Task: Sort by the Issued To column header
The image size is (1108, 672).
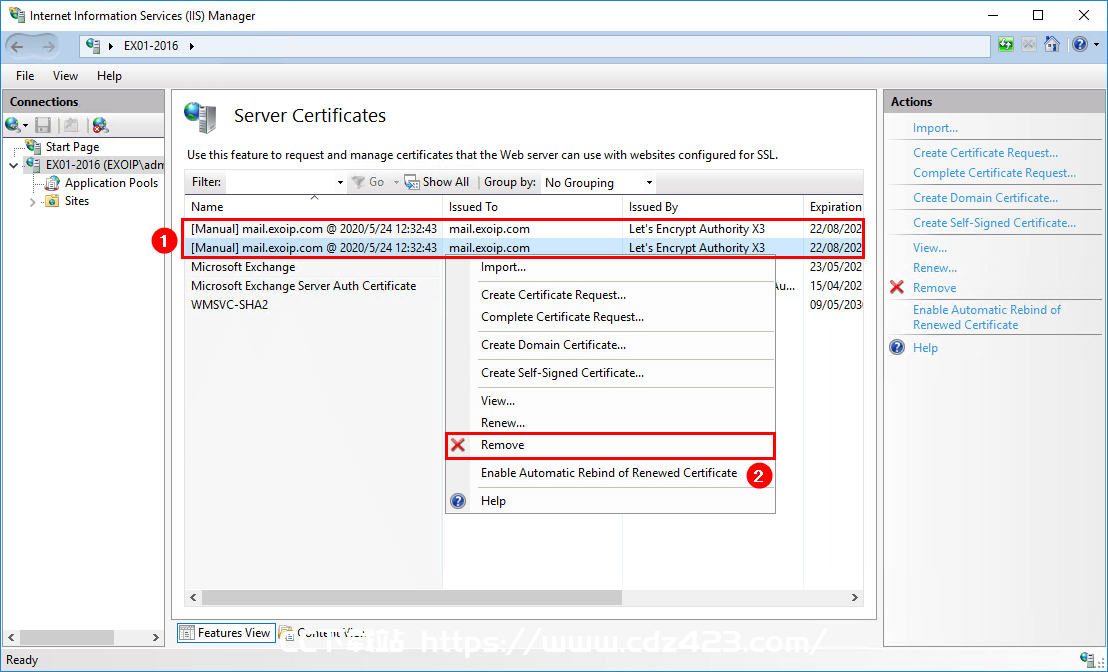Action: (533, 206)
